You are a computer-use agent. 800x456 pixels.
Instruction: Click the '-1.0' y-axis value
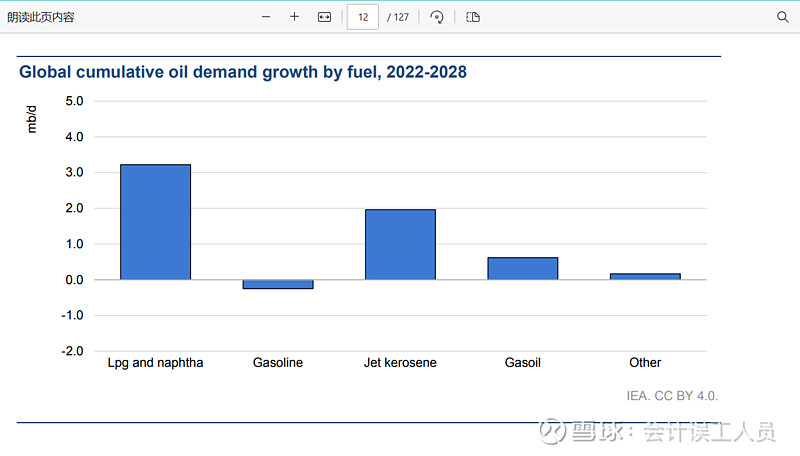(72, 315)
